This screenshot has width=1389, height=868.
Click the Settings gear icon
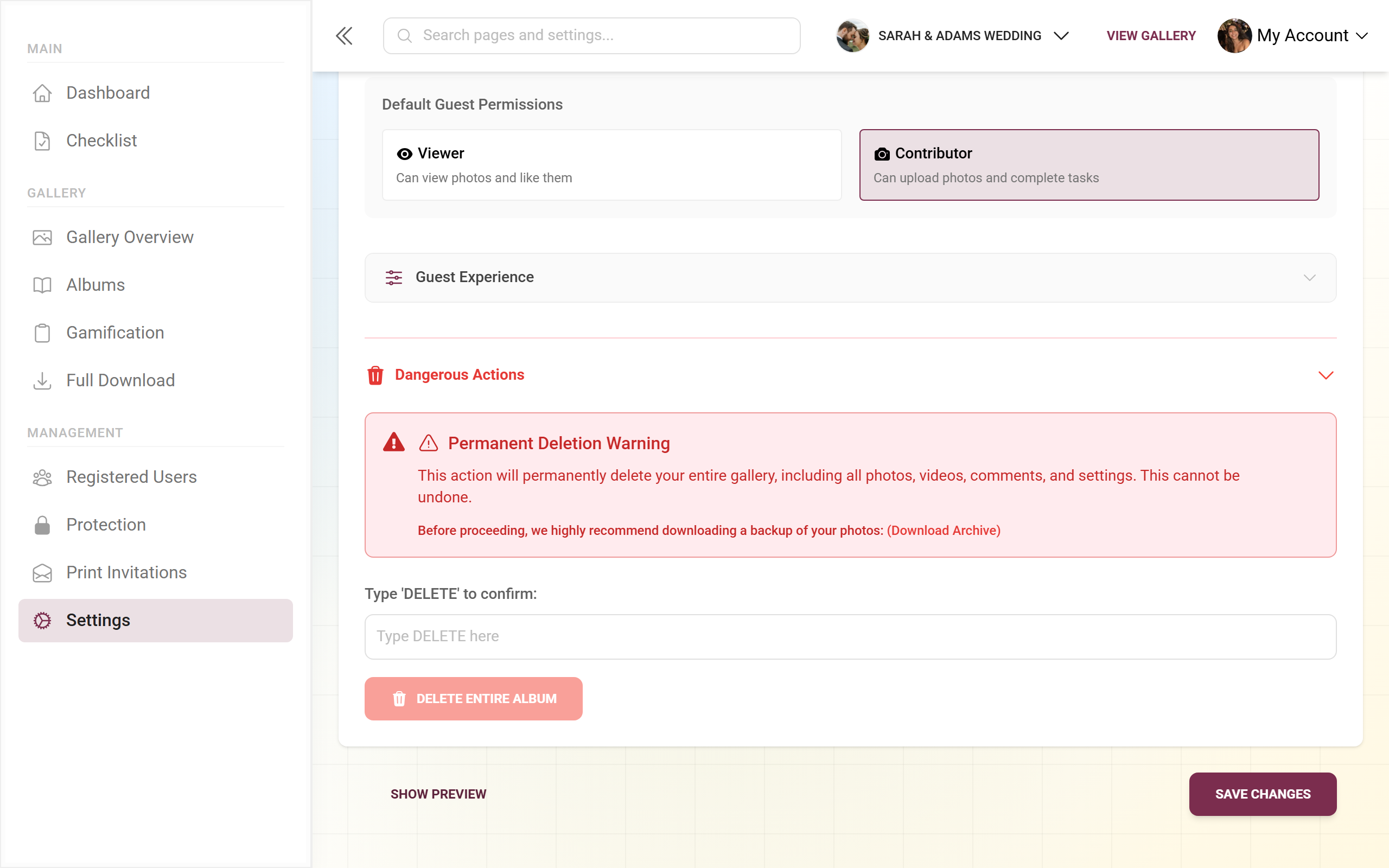tap(42, 620)
